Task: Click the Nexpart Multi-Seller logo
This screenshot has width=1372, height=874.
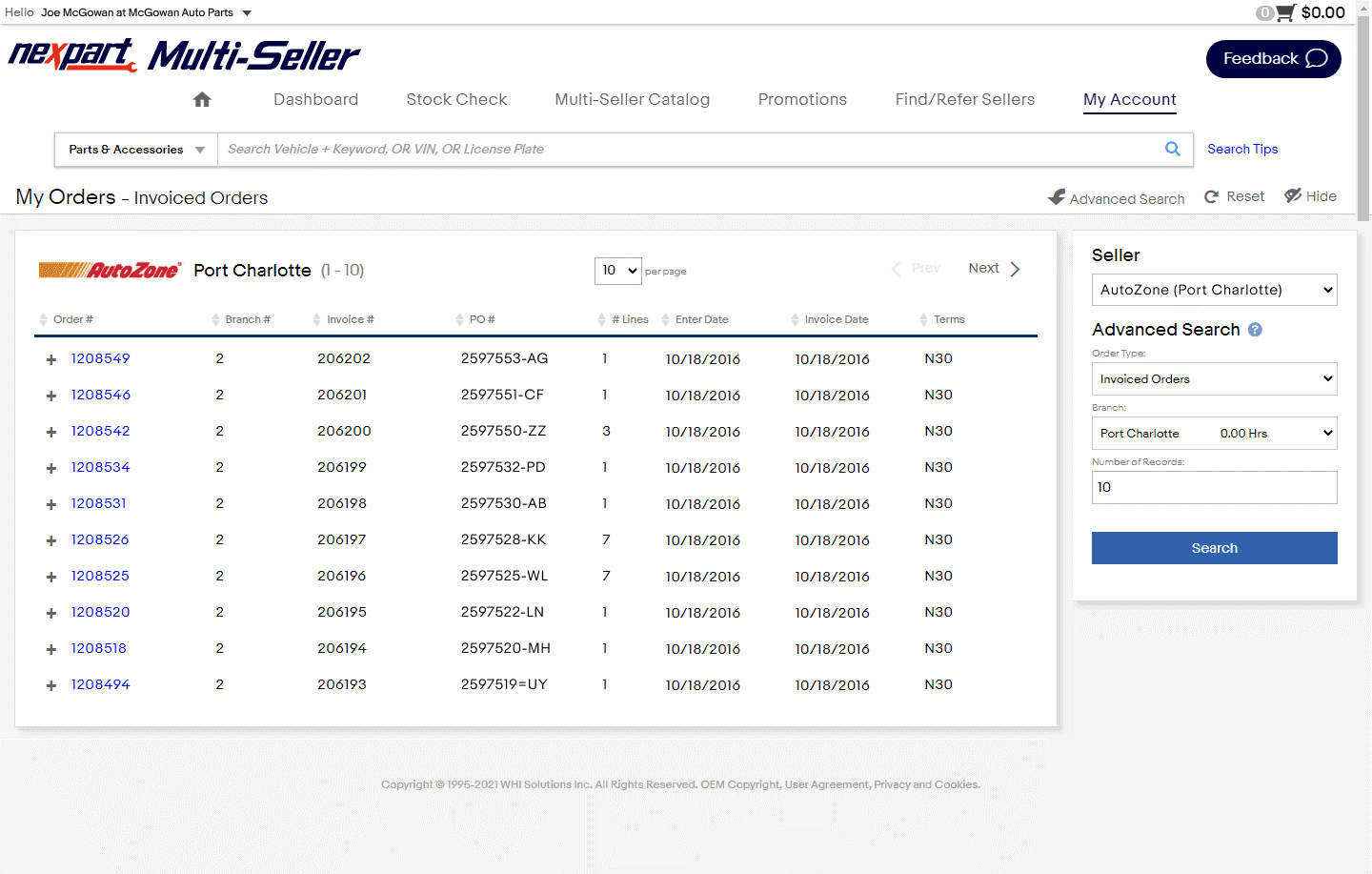Action: pos(184,55)
